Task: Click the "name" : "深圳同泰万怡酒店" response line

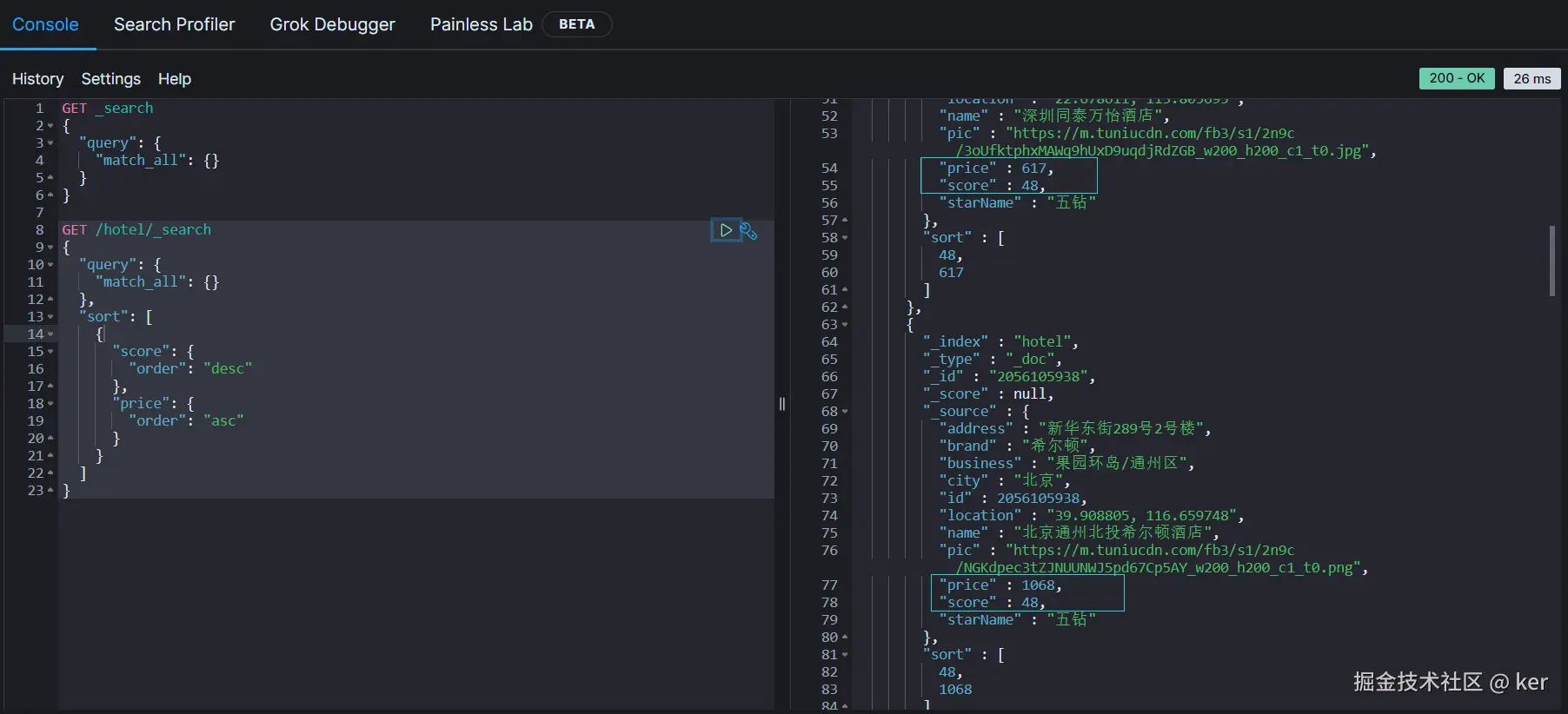Action: pos(1054,116)
